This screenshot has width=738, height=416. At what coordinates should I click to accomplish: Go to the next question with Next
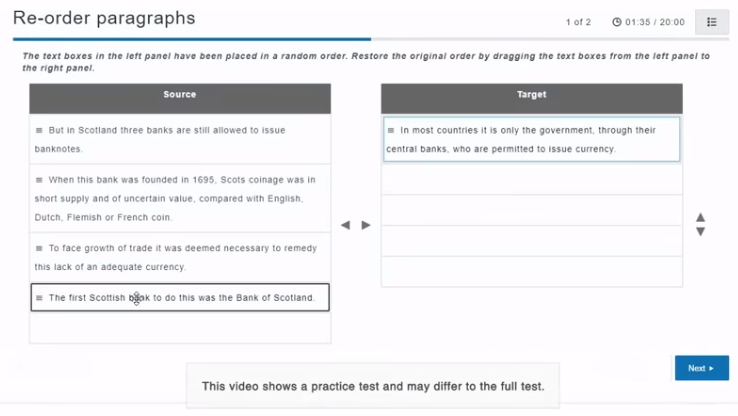point(701,368)
